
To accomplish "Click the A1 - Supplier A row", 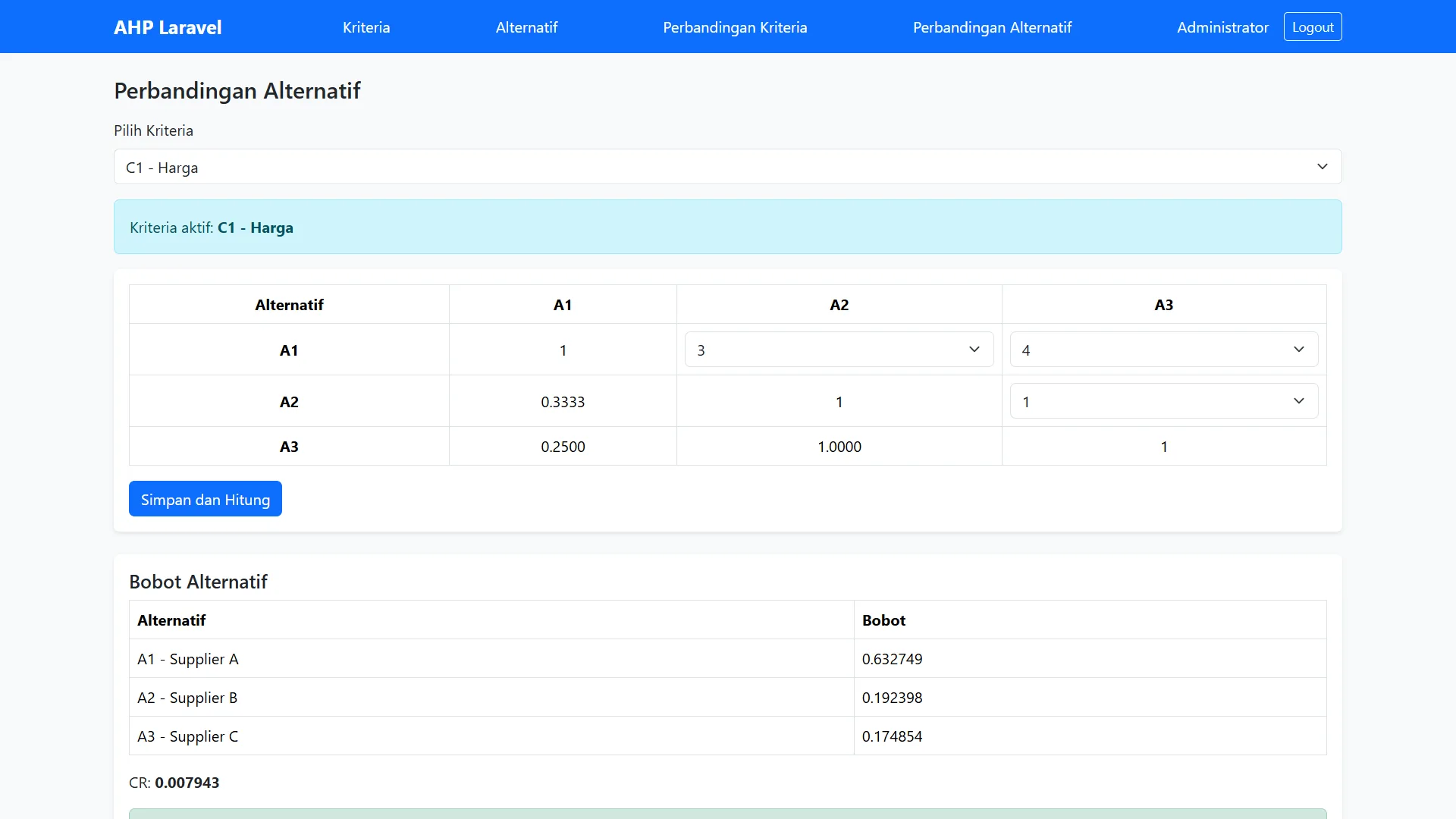I will 728,659.
